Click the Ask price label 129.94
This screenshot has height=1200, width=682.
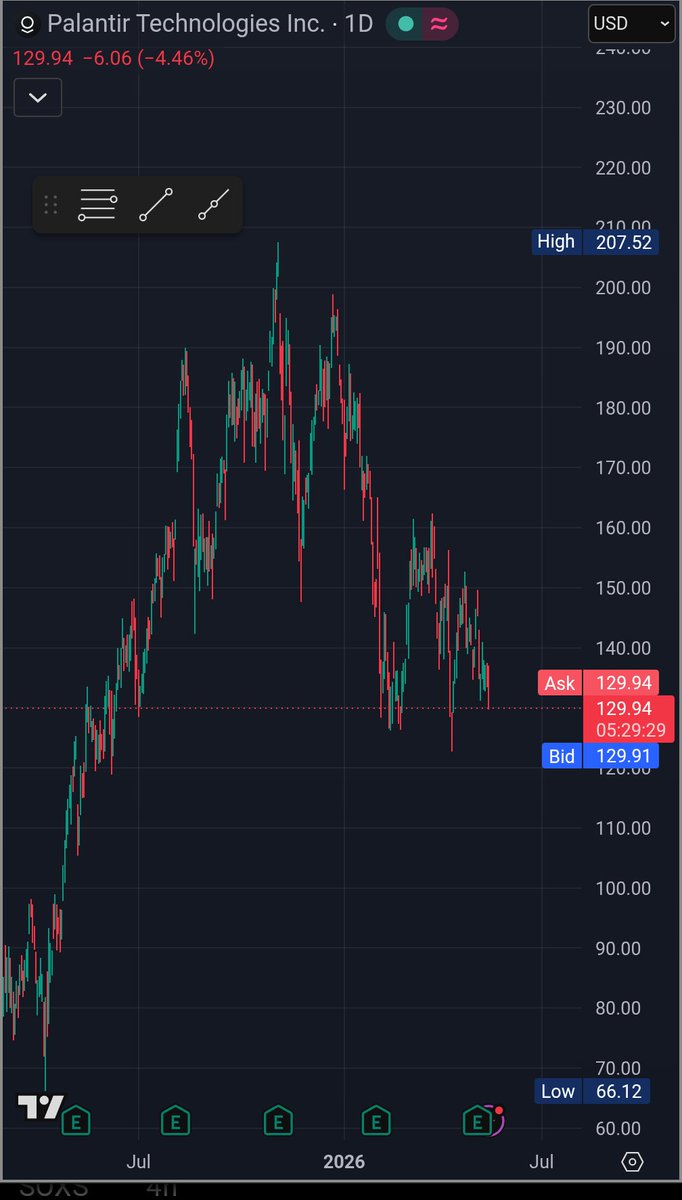tap(598, 683)
